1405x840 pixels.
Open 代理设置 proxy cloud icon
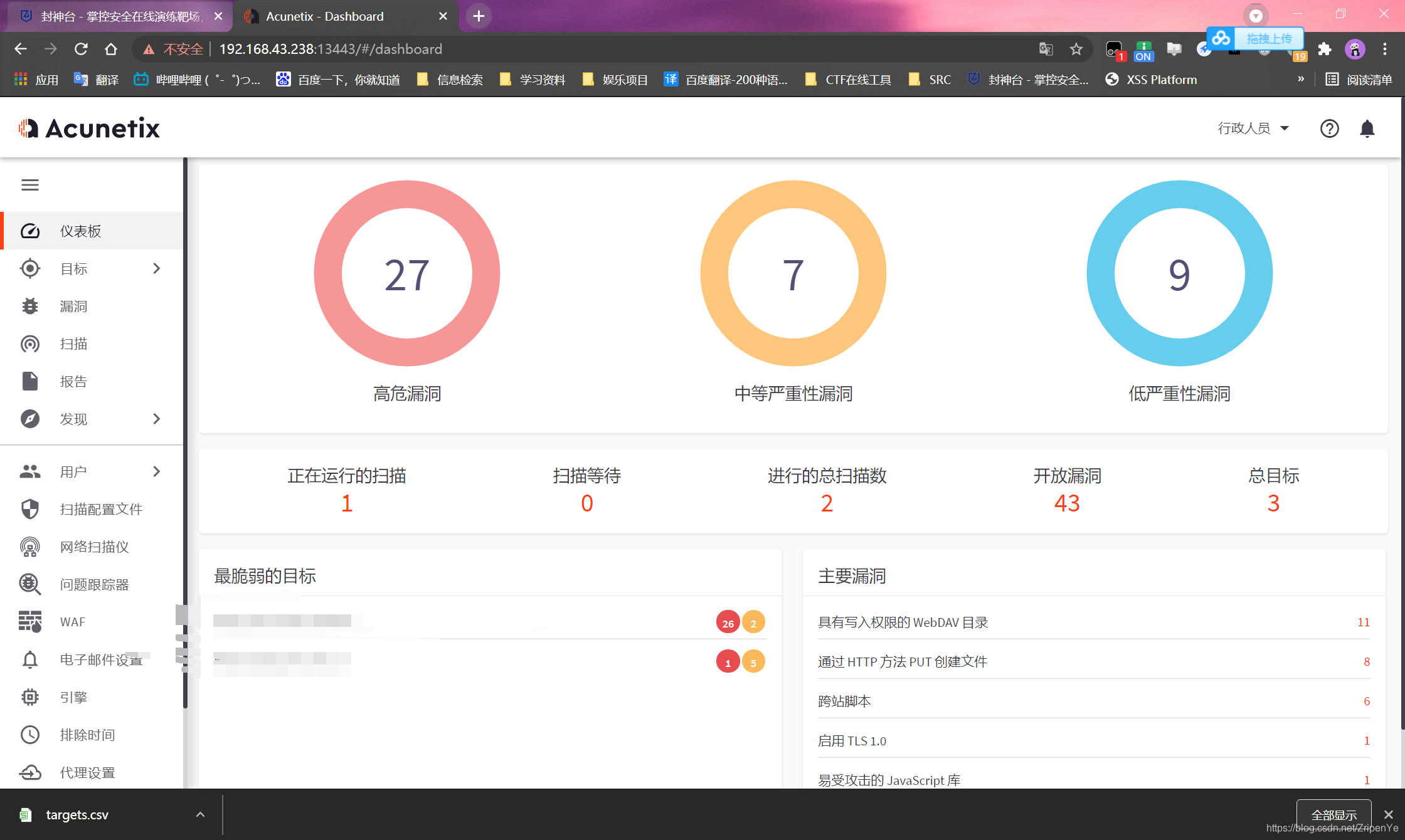pos(30,772)
